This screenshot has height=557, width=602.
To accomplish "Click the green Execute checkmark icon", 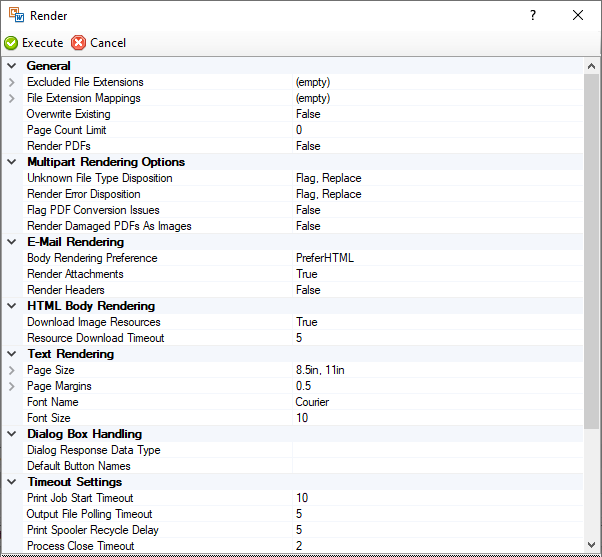I will (11, 43).
